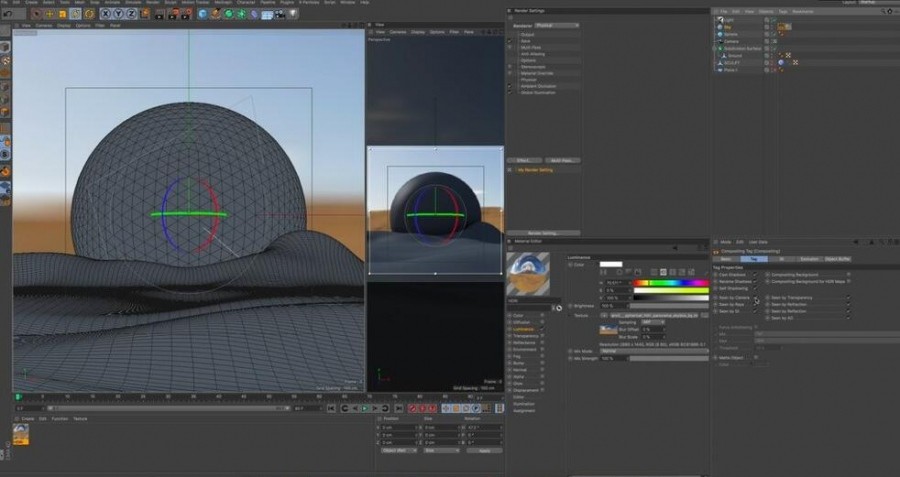
Task: Toggle the Global Illumination checkbox
Action: click(x=510, y=92)
